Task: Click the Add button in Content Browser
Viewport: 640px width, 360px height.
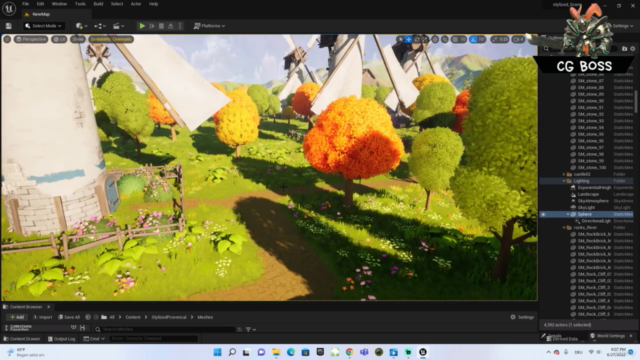Action: click(17, 317)
